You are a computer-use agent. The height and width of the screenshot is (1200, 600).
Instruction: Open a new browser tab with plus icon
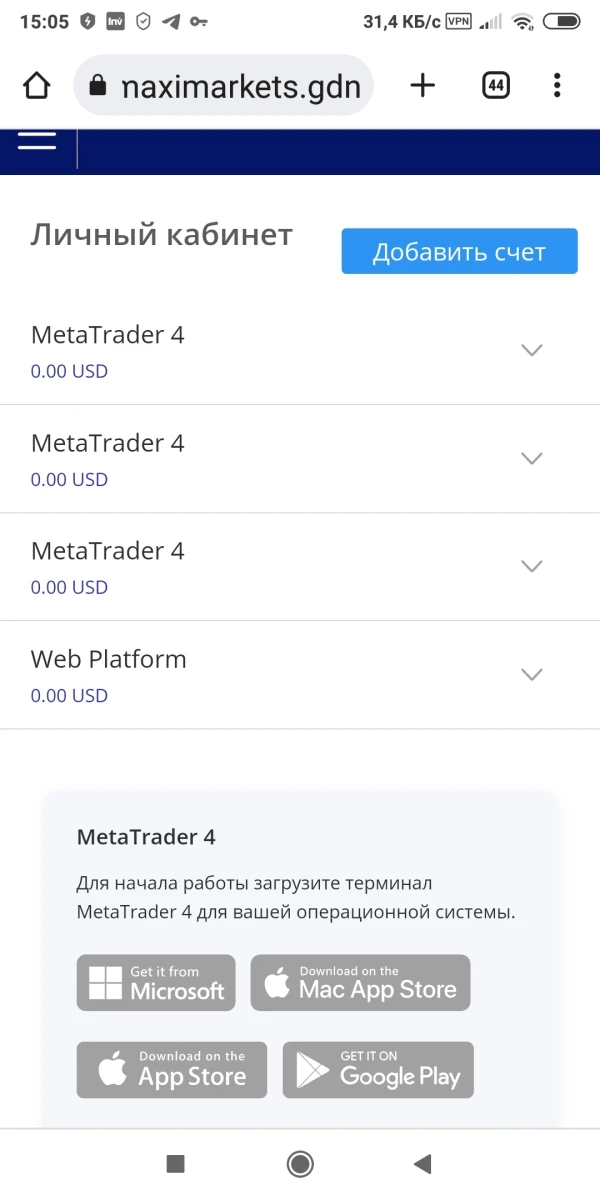[423, 86]
